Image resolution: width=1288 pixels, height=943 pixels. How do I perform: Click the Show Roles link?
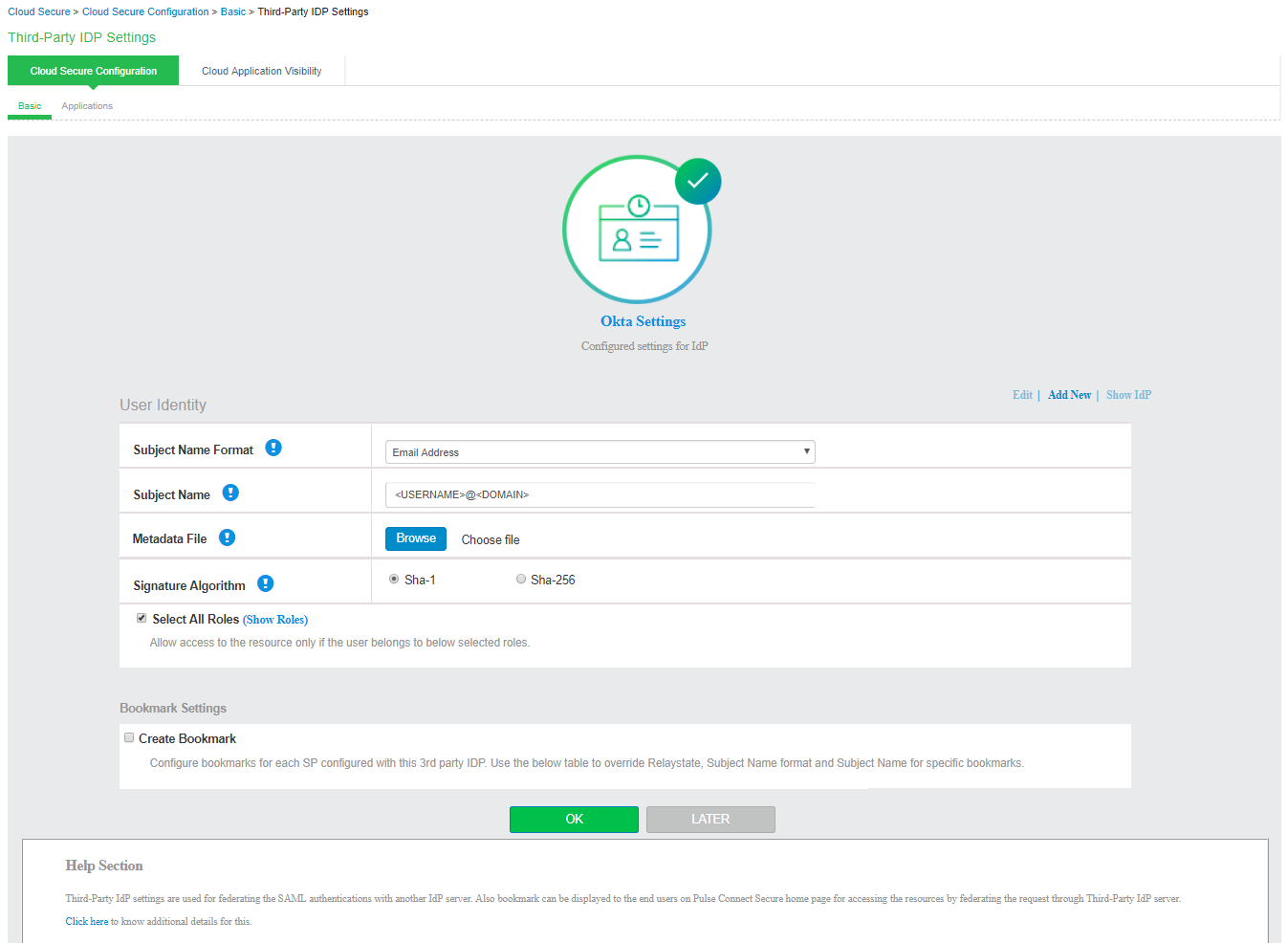pos(275,620)
